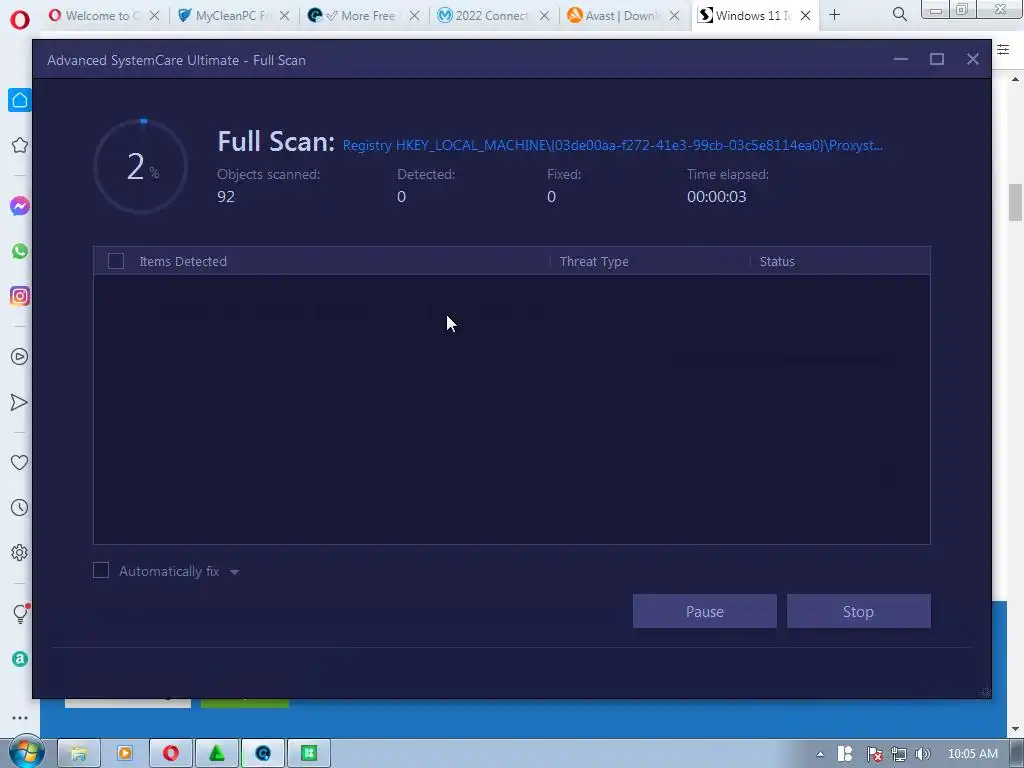The height and width of the screenshot is (768, 1024).
Task: Open Opera menu logo button
Action: [x=20, y=20]
